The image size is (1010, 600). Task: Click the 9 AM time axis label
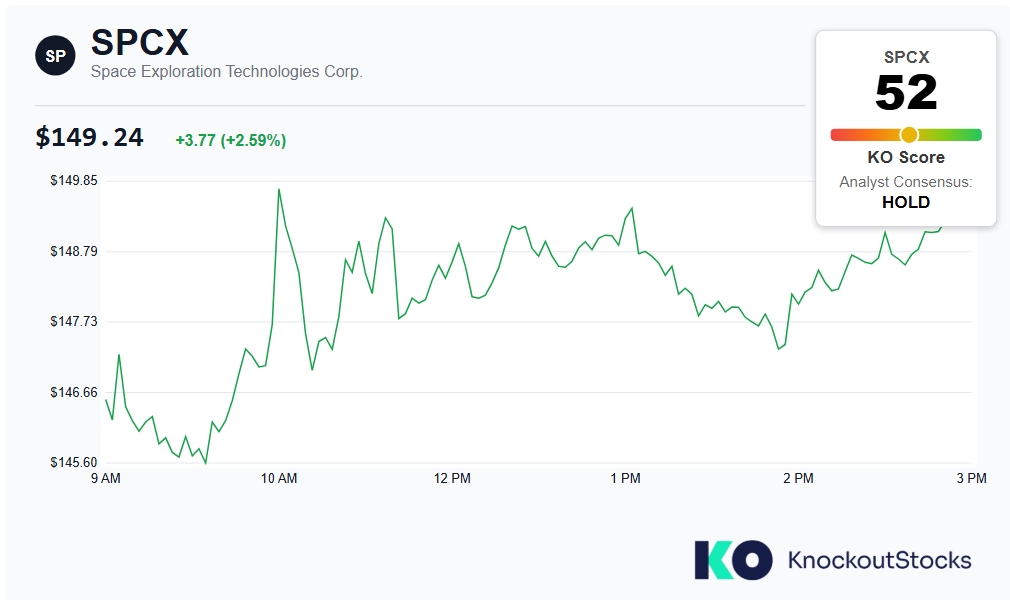click(106, 478)
